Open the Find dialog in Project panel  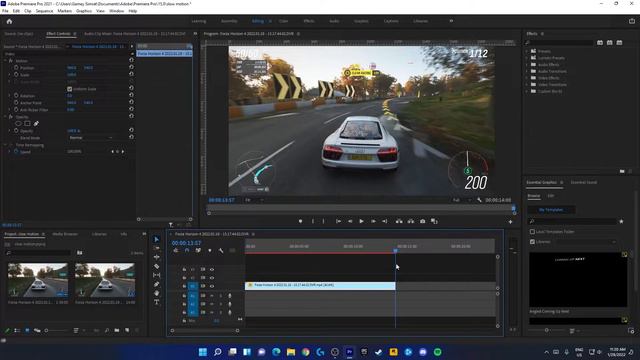pyautogui.click(x=107, y=330)
